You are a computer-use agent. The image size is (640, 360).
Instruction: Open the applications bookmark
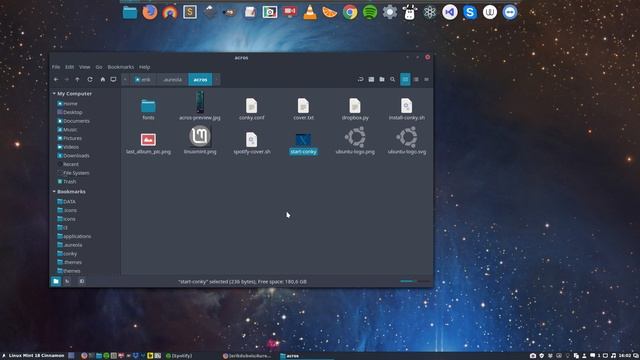pyautogui.click(x=77, y=236)
